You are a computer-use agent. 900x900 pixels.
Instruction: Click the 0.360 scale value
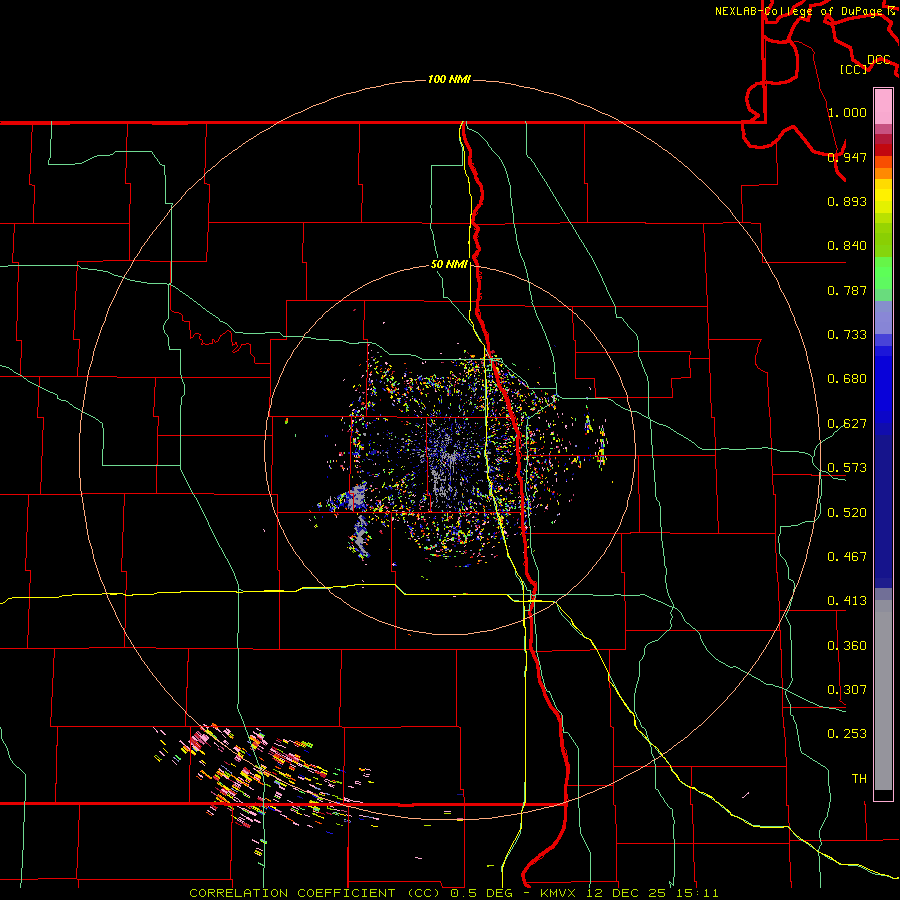[x=847, y=646]
